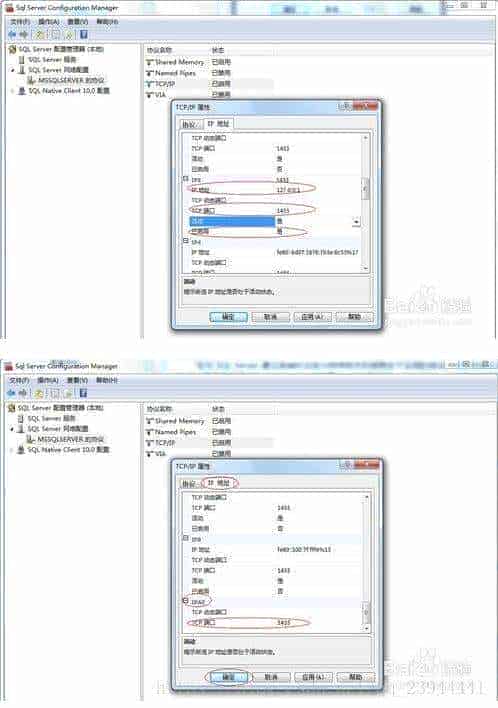The image size is (498, 708).
Task: Click the blue Help icon in the top toolbar
Action: (84, 34)
